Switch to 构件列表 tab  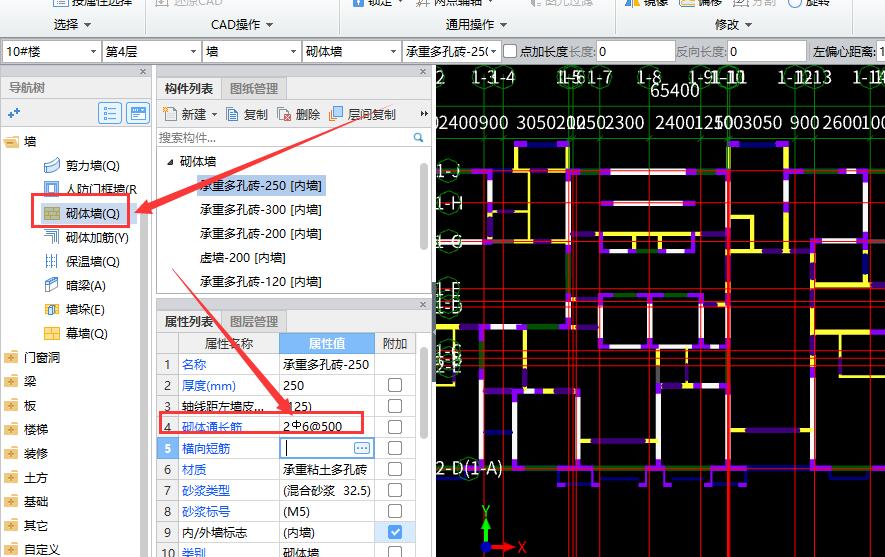tap(189, 89)
